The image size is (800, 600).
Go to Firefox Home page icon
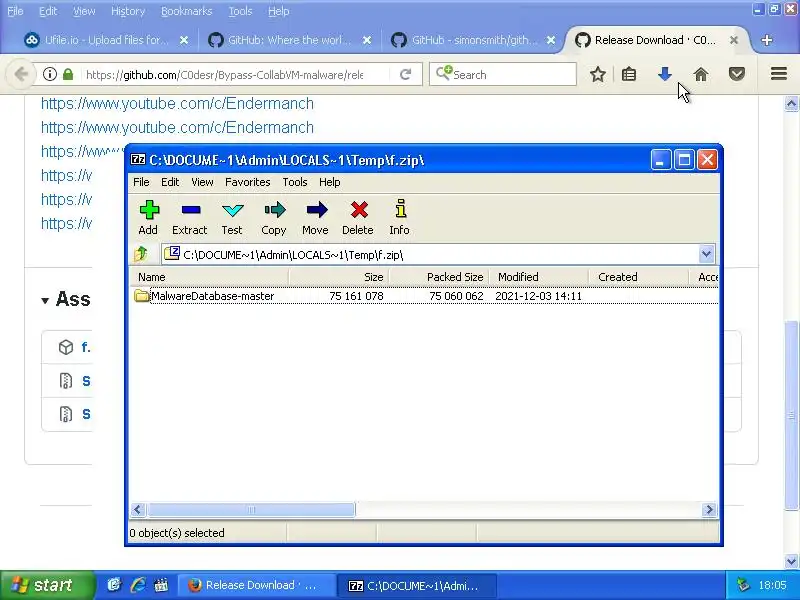[x=701, y=74]
